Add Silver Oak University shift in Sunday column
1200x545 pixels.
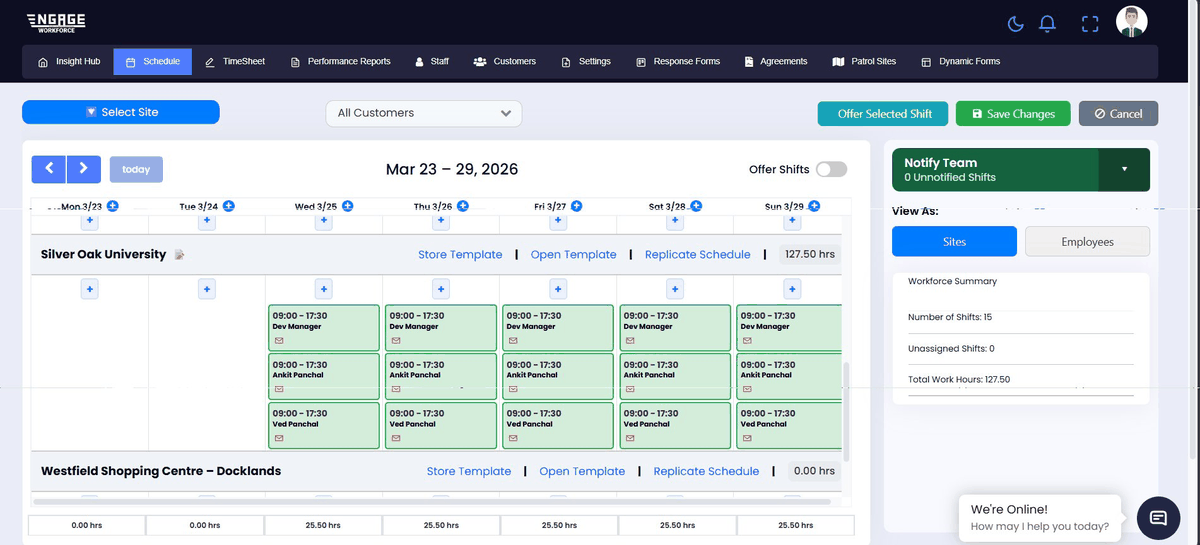point(793,289)
